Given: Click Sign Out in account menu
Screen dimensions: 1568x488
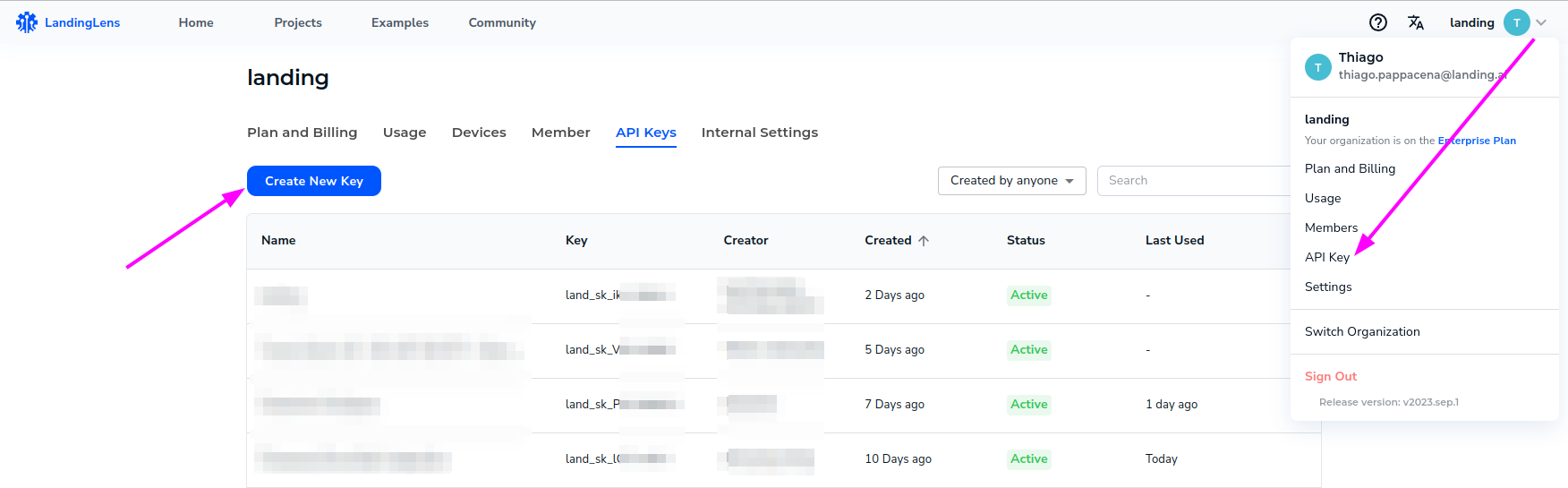Looking at the screenshot, I should (1331, 376).
